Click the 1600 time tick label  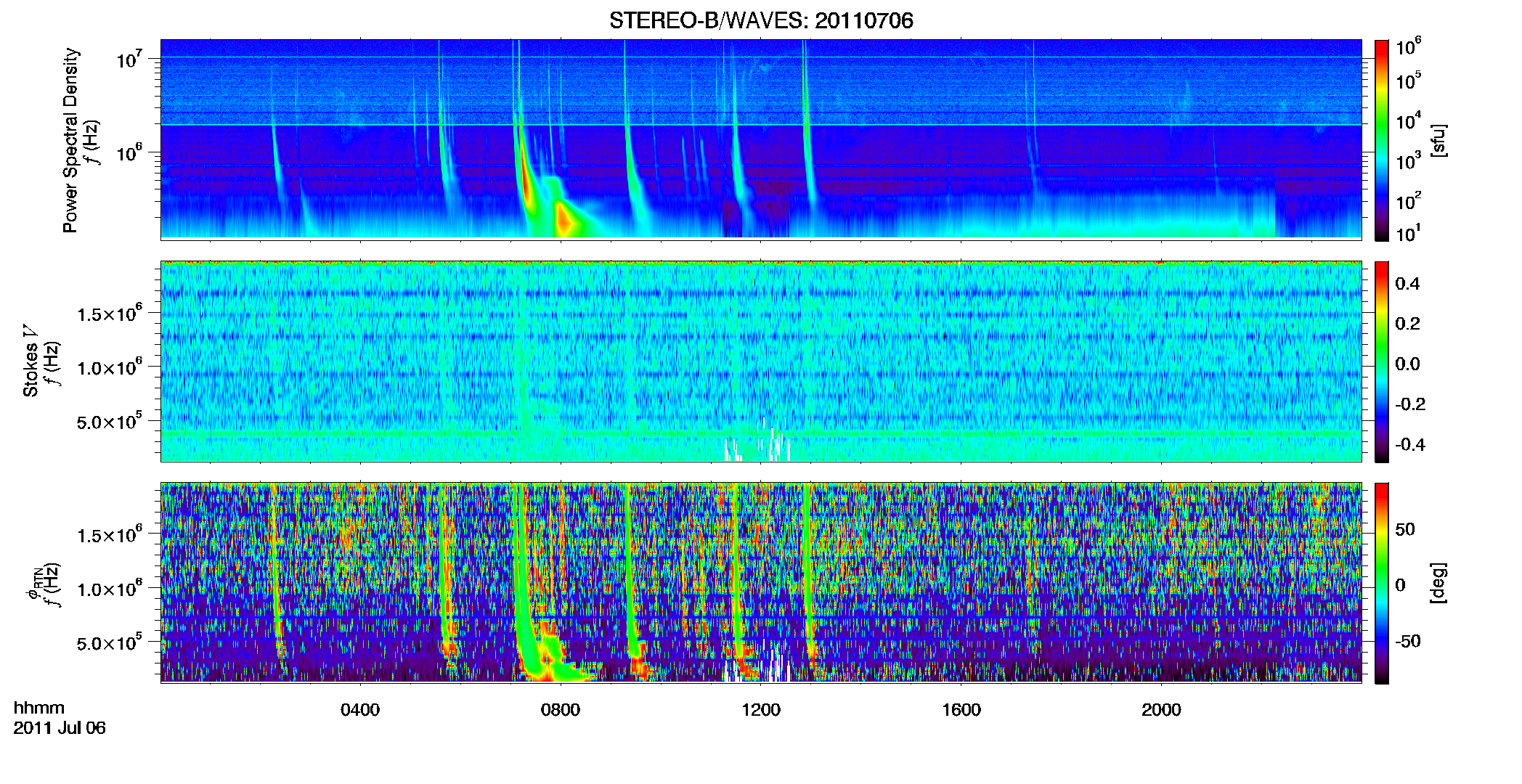click(961, 710)
